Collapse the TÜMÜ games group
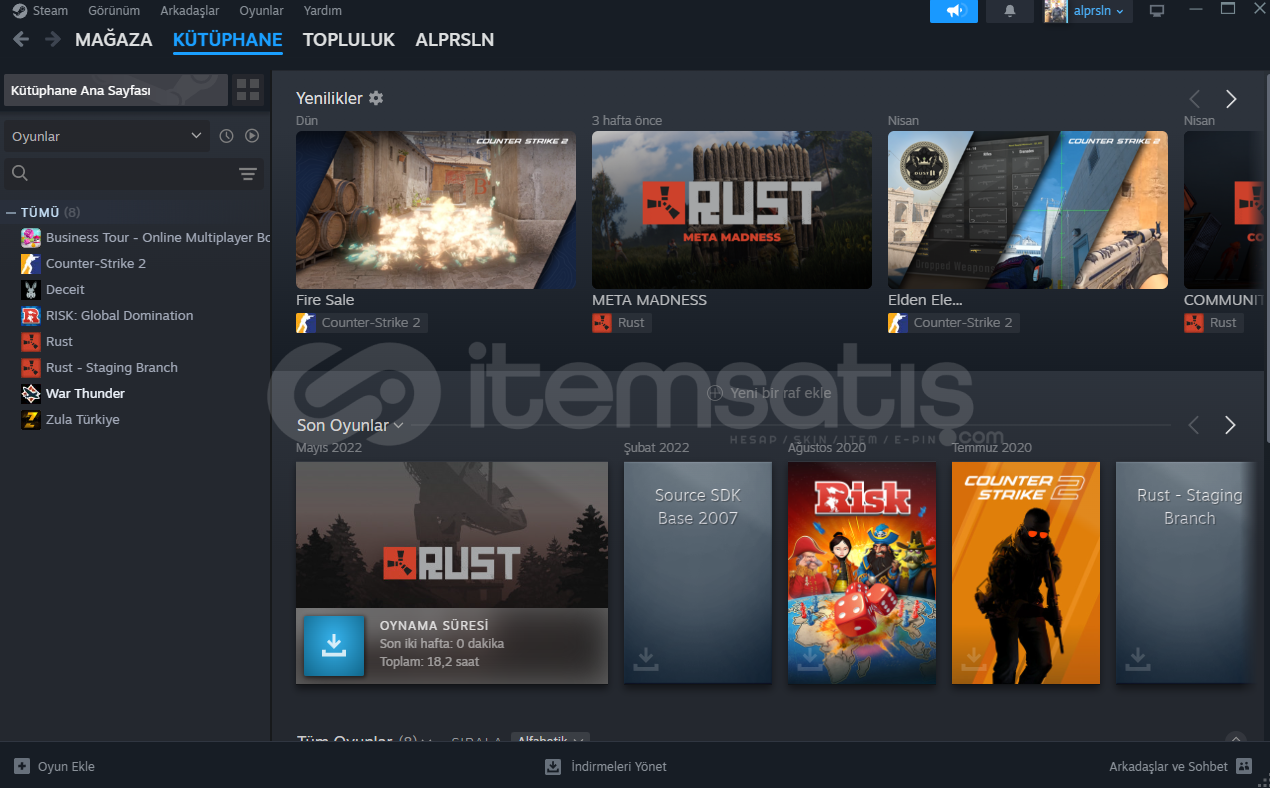Image resolution: width=1270 pixels, height=788 pixels. coord(11,212)
